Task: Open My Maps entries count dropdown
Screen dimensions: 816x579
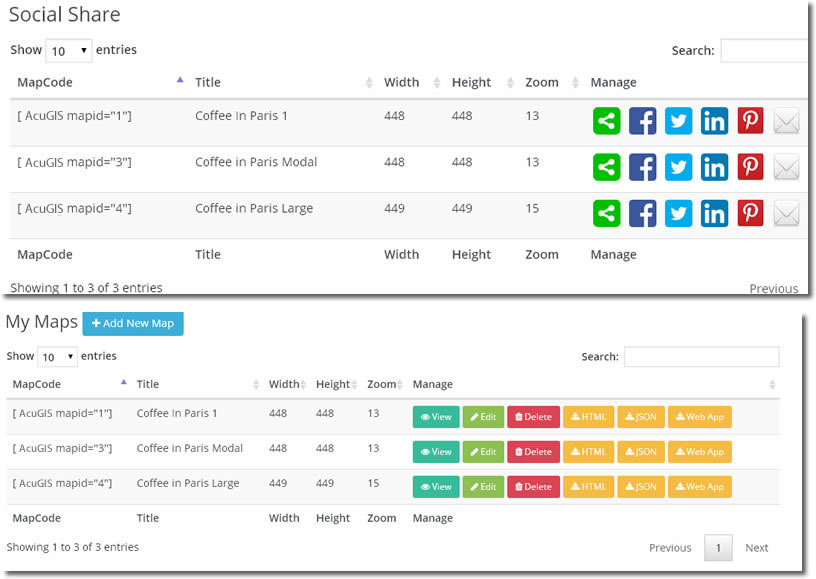Action: coord(57,357)
